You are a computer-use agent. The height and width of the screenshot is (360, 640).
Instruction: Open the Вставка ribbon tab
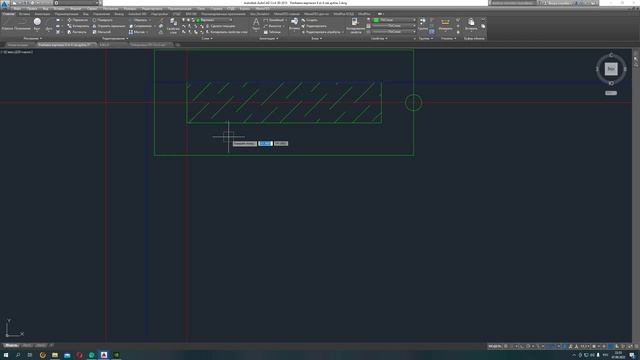24,14
